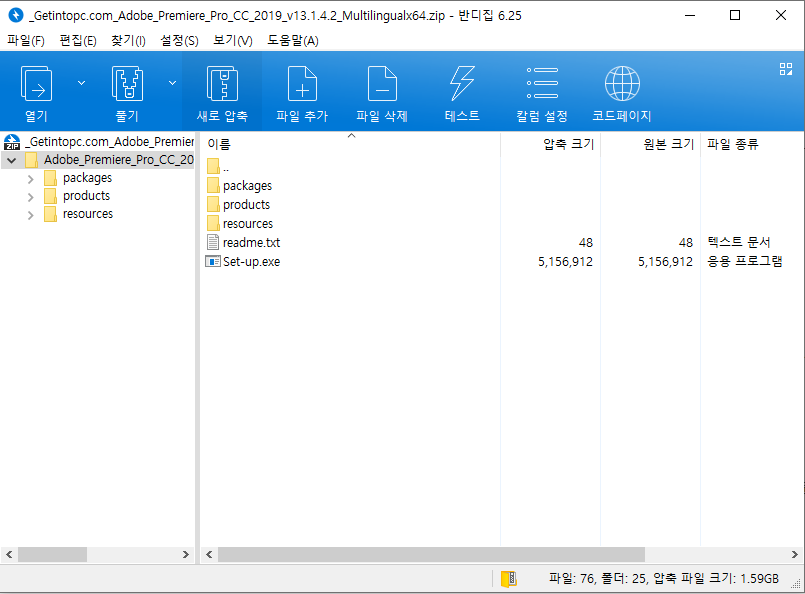Open the 파일(F) menu
The width and height of the screenshot is (805, 594).
(x=26, y=41)
